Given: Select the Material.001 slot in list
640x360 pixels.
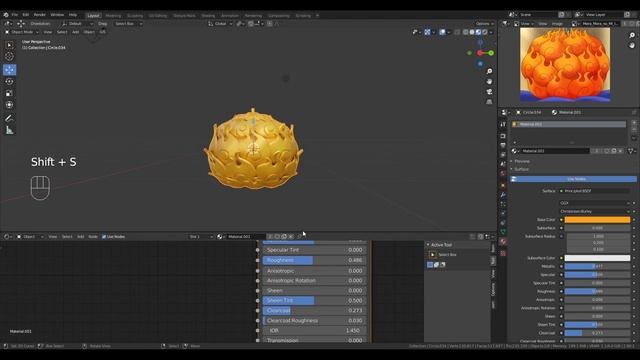Looking at the screenshot, I should click(569, 124).
